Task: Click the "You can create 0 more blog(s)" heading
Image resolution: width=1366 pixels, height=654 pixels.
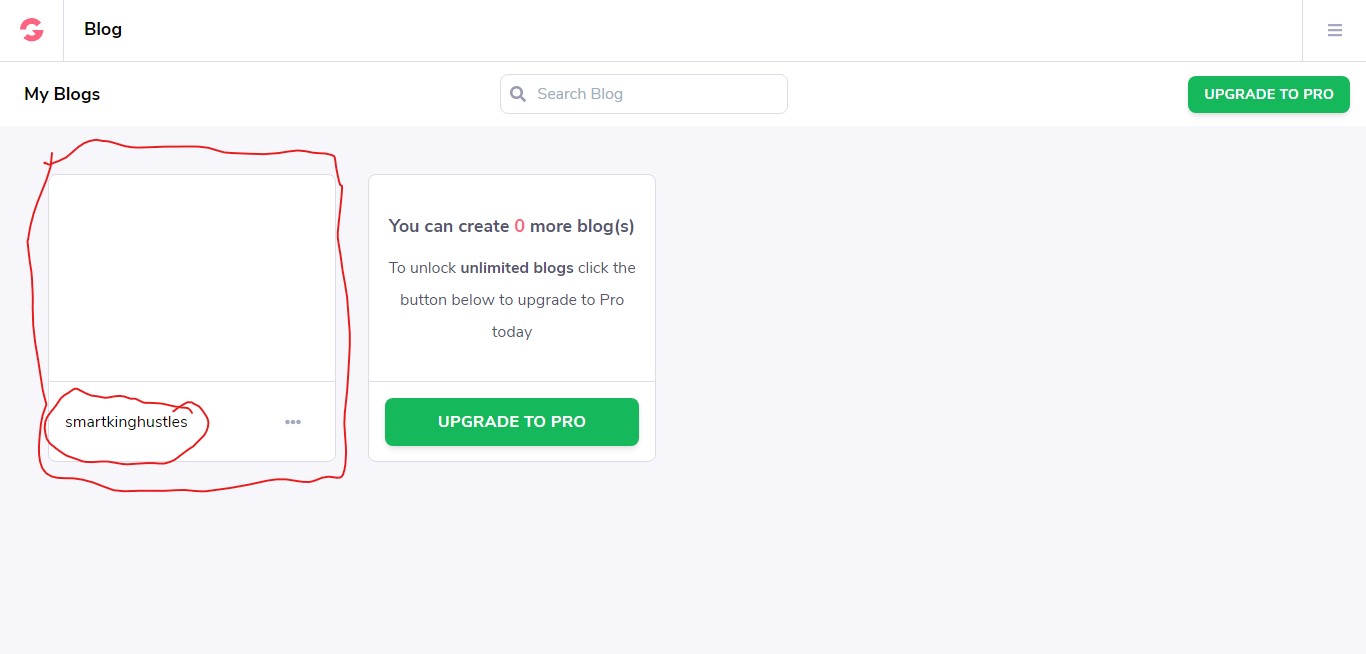Action: click(512, 226)
